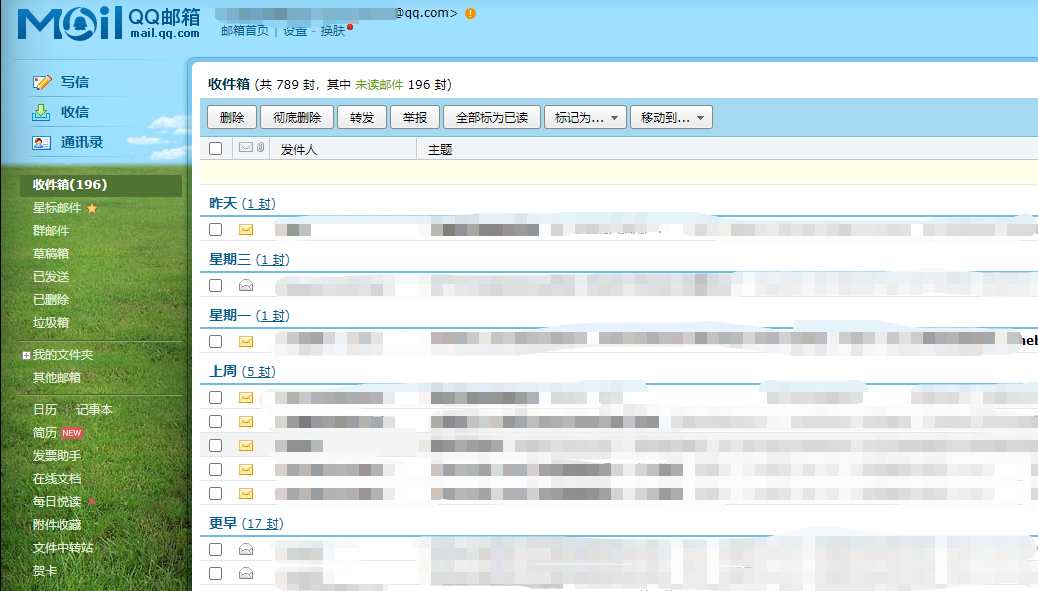Viewport: 1038px width, 591px height.
Task: Open the 草稿箱 drafts folder
Action: (x=51, y=254)
